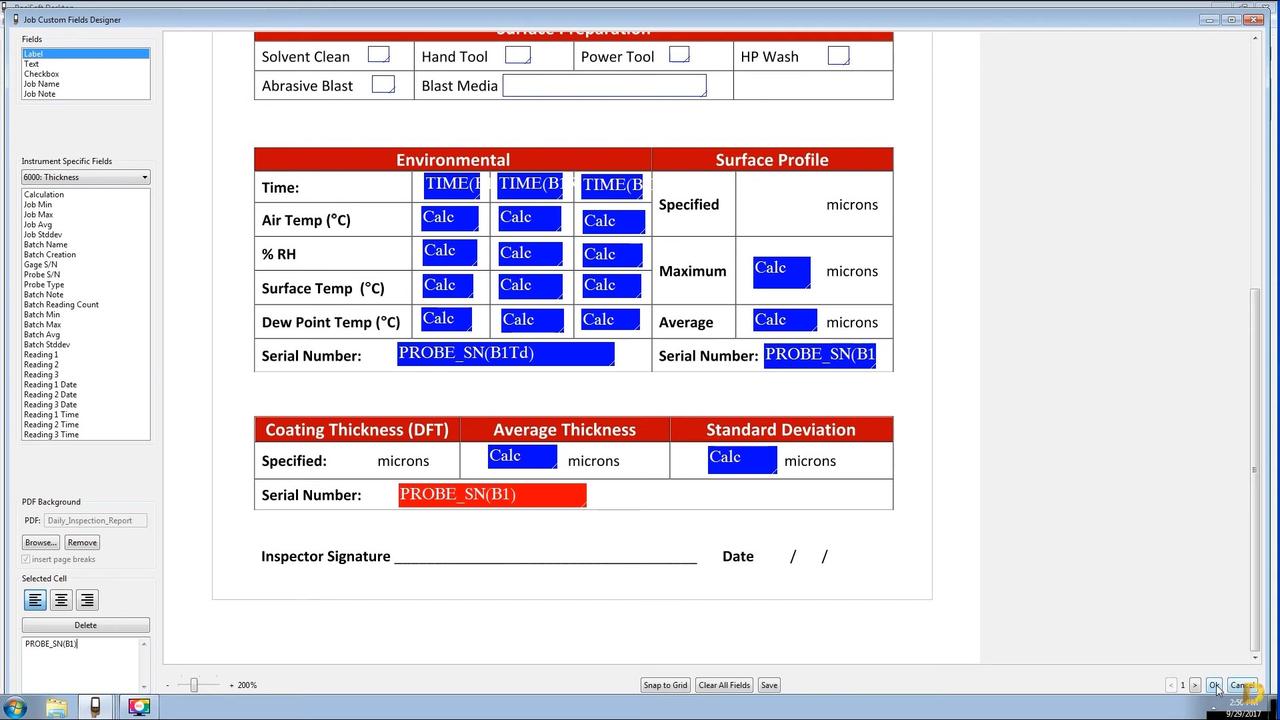Apply center alignment to the selected cell
Viewport: 1280px width, 720px height.
61,599
